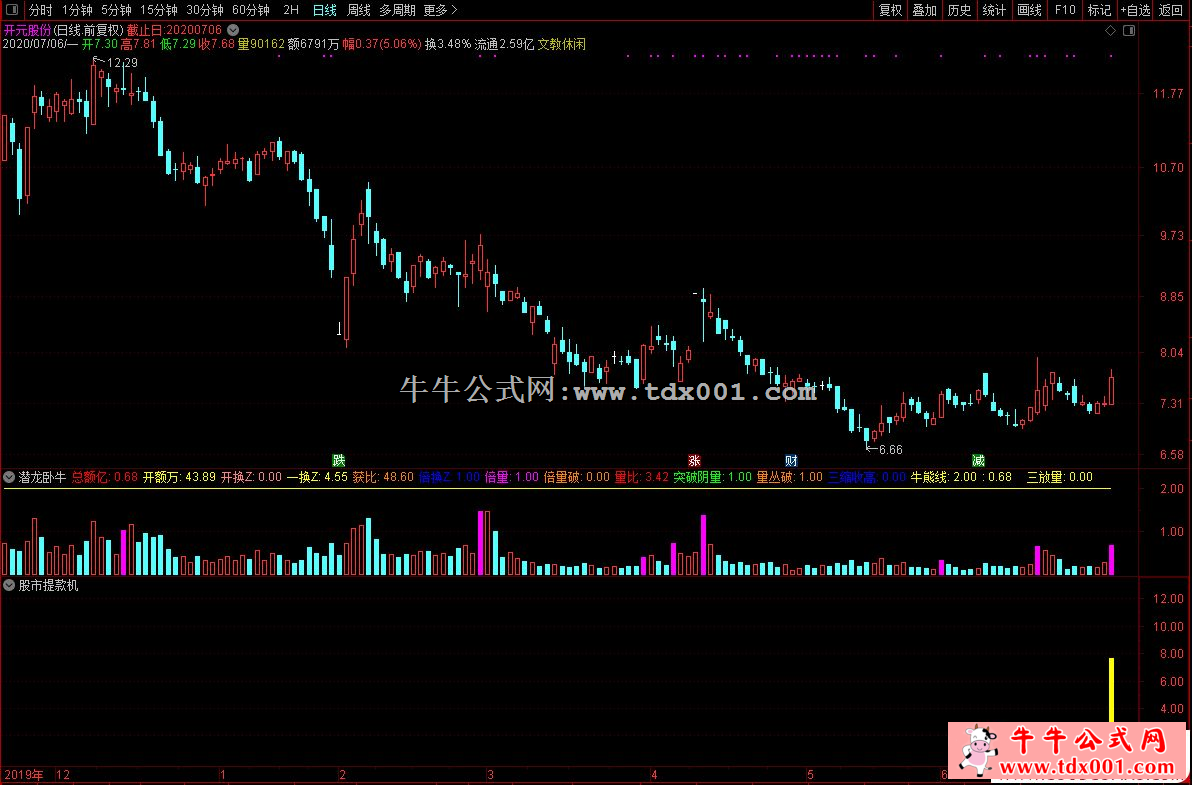Click the 换3.48% turnover value
Image resolution: width=1192 pixels, height=785 pixels.
tap(448, 44)
